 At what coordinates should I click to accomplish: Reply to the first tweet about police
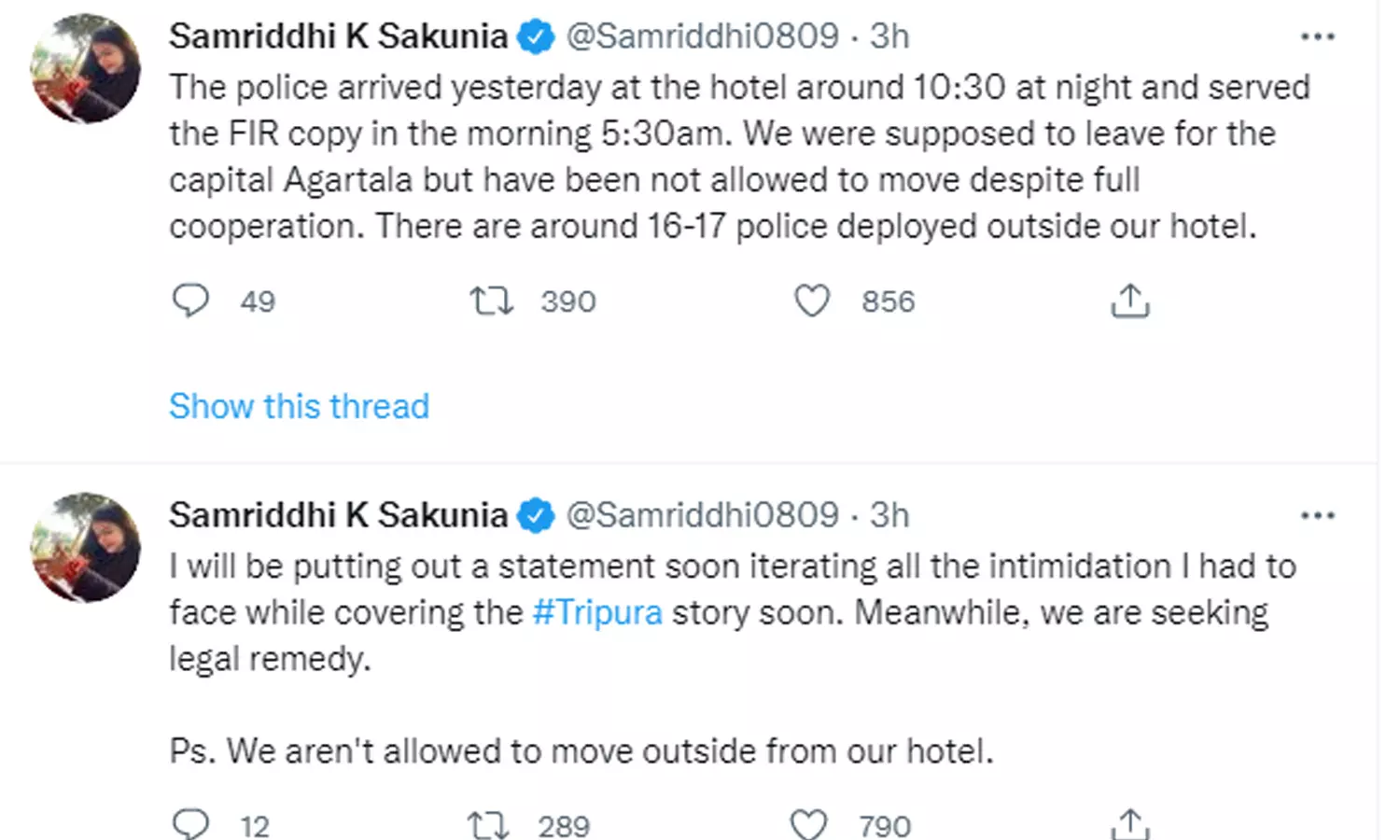pyautogui.click(x=191, y=301)
